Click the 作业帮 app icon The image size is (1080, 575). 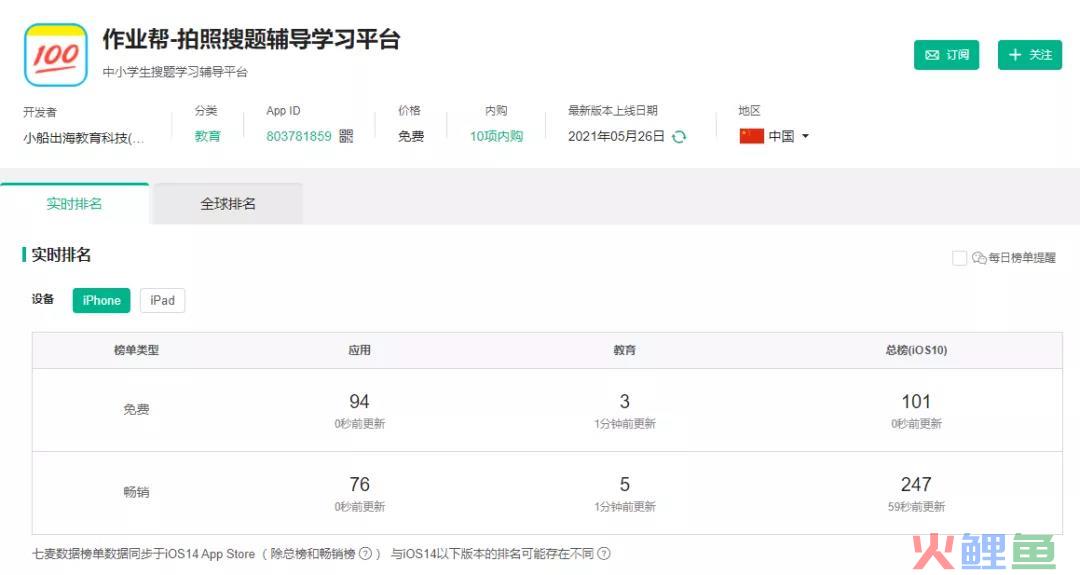(56, 55)
